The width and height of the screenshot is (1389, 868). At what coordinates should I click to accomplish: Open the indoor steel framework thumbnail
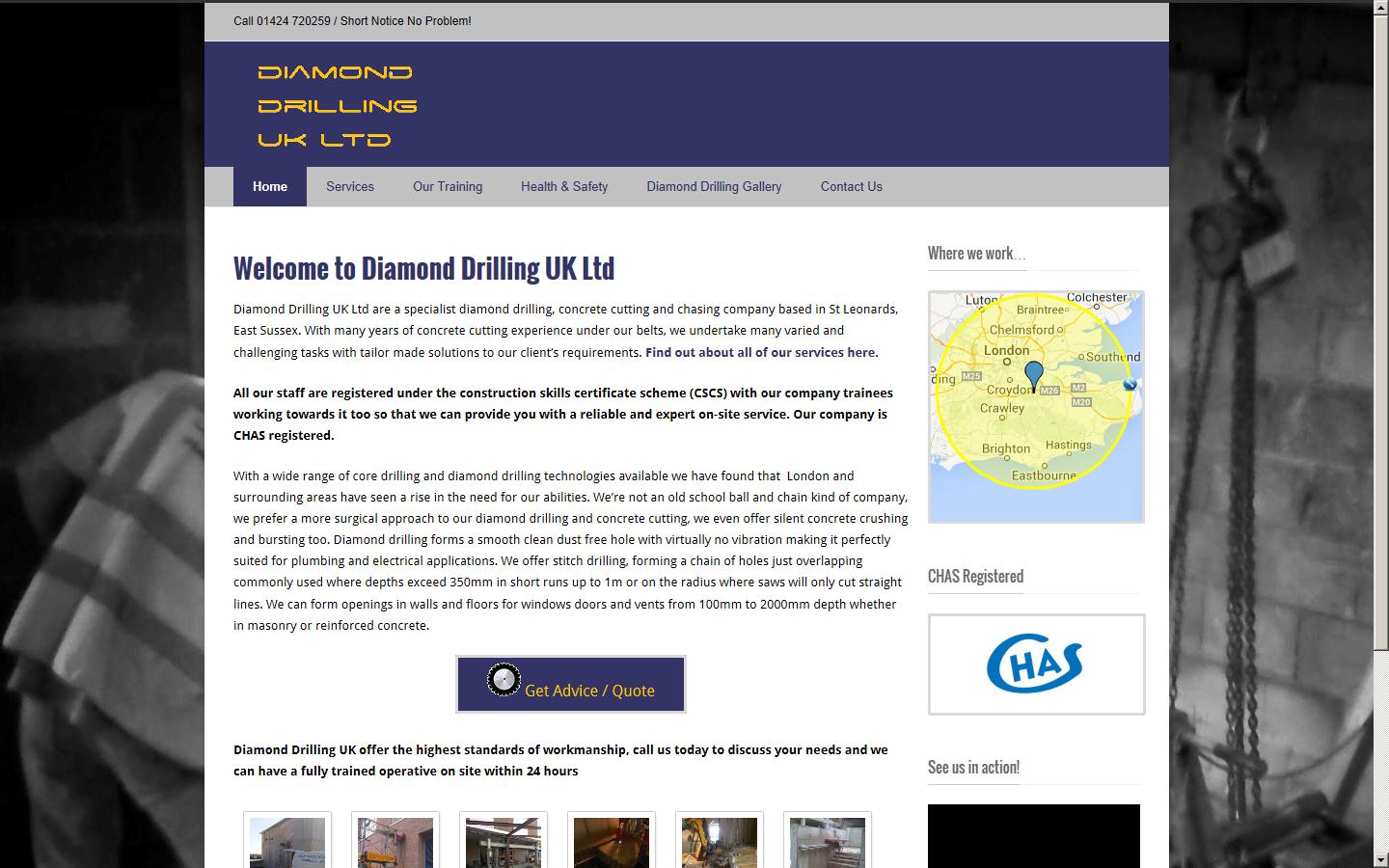pyautogui.click(x=503, y=842)
